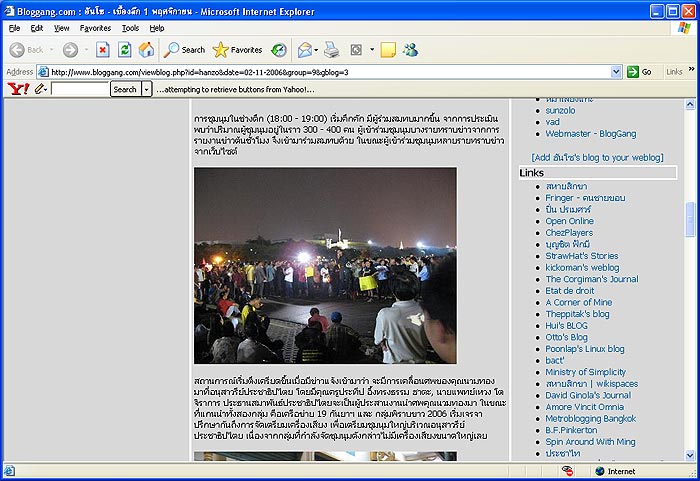The height and width of the screenshot is (481, 700).
Task: Click Add blog to your weblog link
Action: tap(597, 157)
